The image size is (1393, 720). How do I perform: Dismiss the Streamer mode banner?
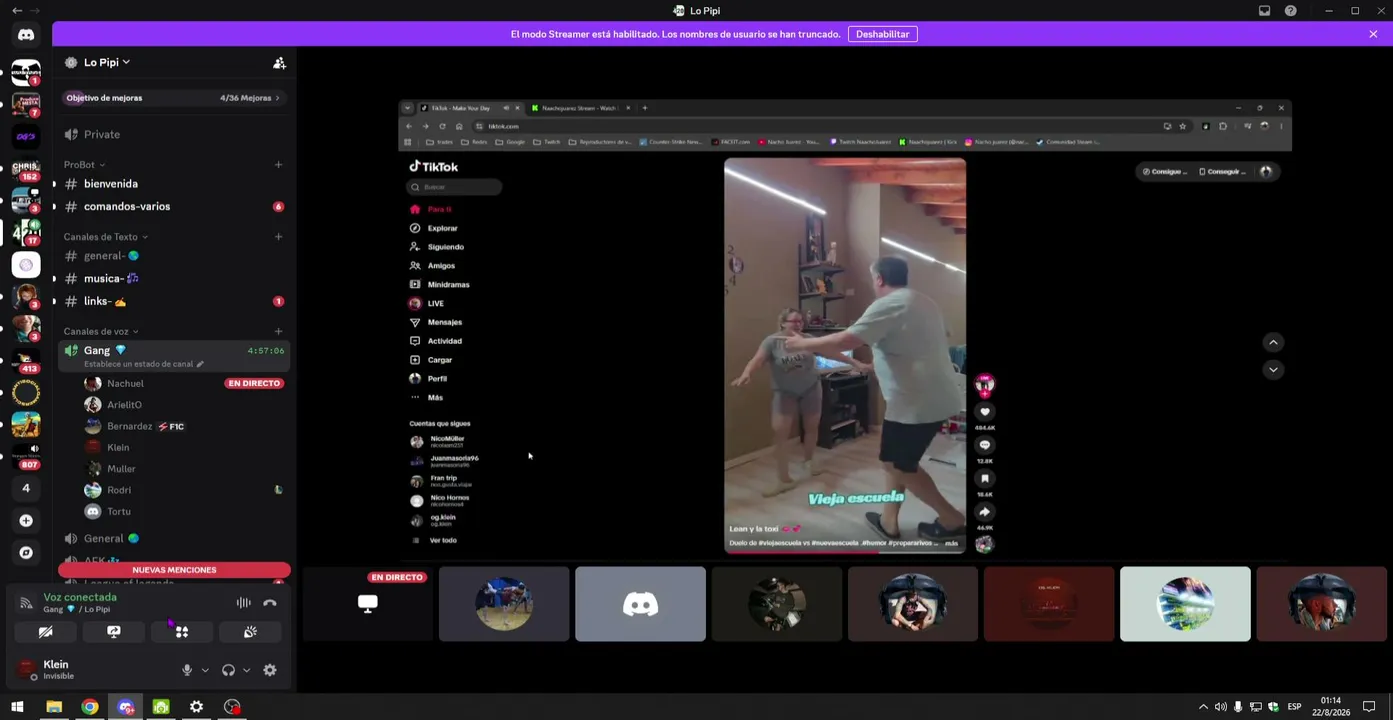point(1373,34)
